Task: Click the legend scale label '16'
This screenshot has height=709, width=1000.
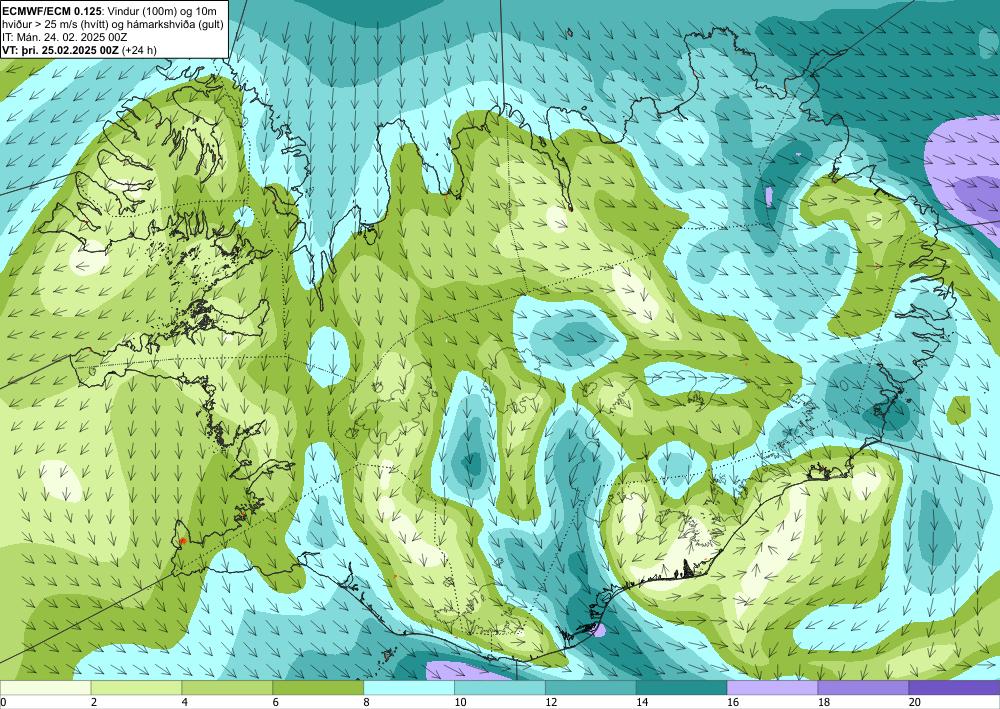Action: coord(733,702)
